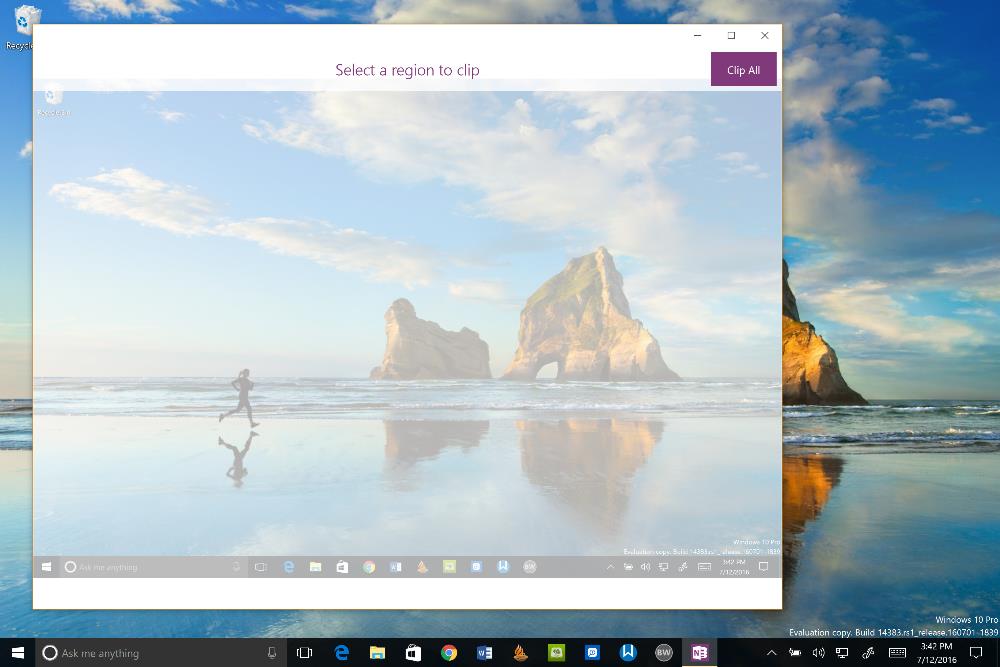Open Task View from the taskbar
1000x667 pixels.
tap(305, 652)
